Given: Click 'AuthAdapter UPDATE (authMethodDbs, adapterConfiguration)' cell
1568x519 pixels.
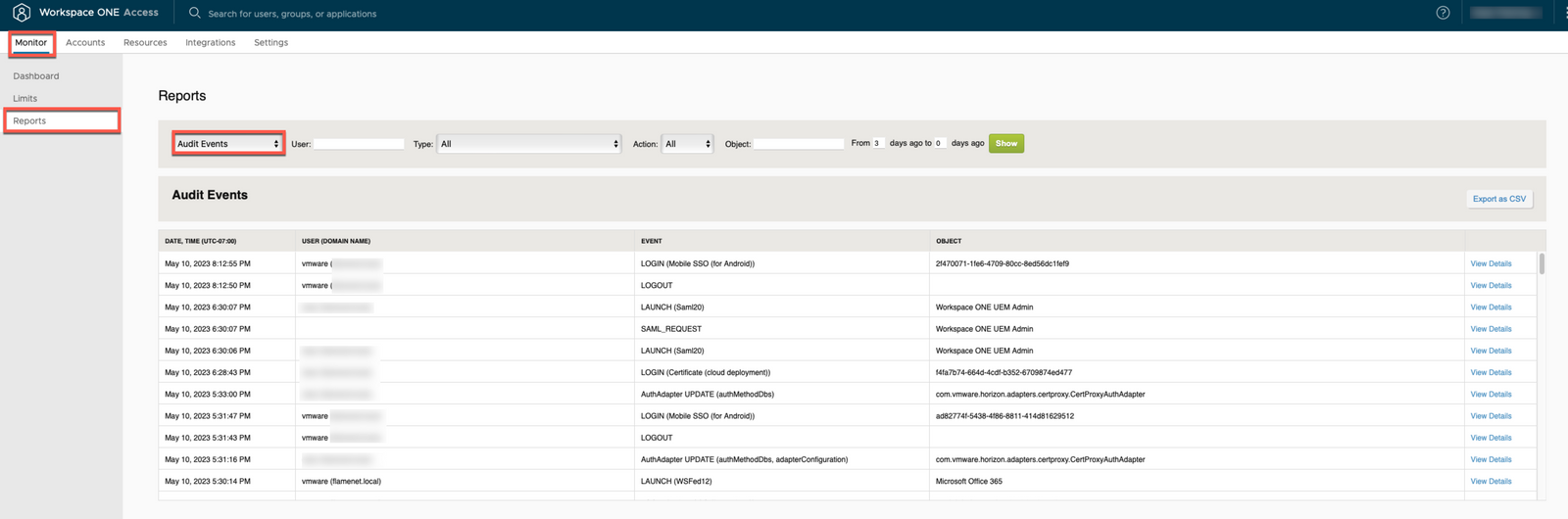Looking at the screenshot, I should click(x=745, y=459).
